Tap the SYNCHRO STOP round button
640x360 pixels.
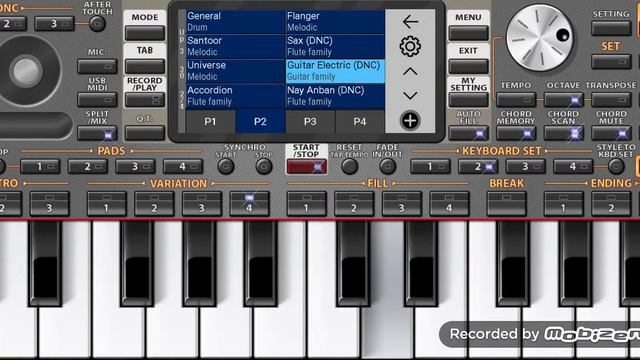tap(264, 167)
